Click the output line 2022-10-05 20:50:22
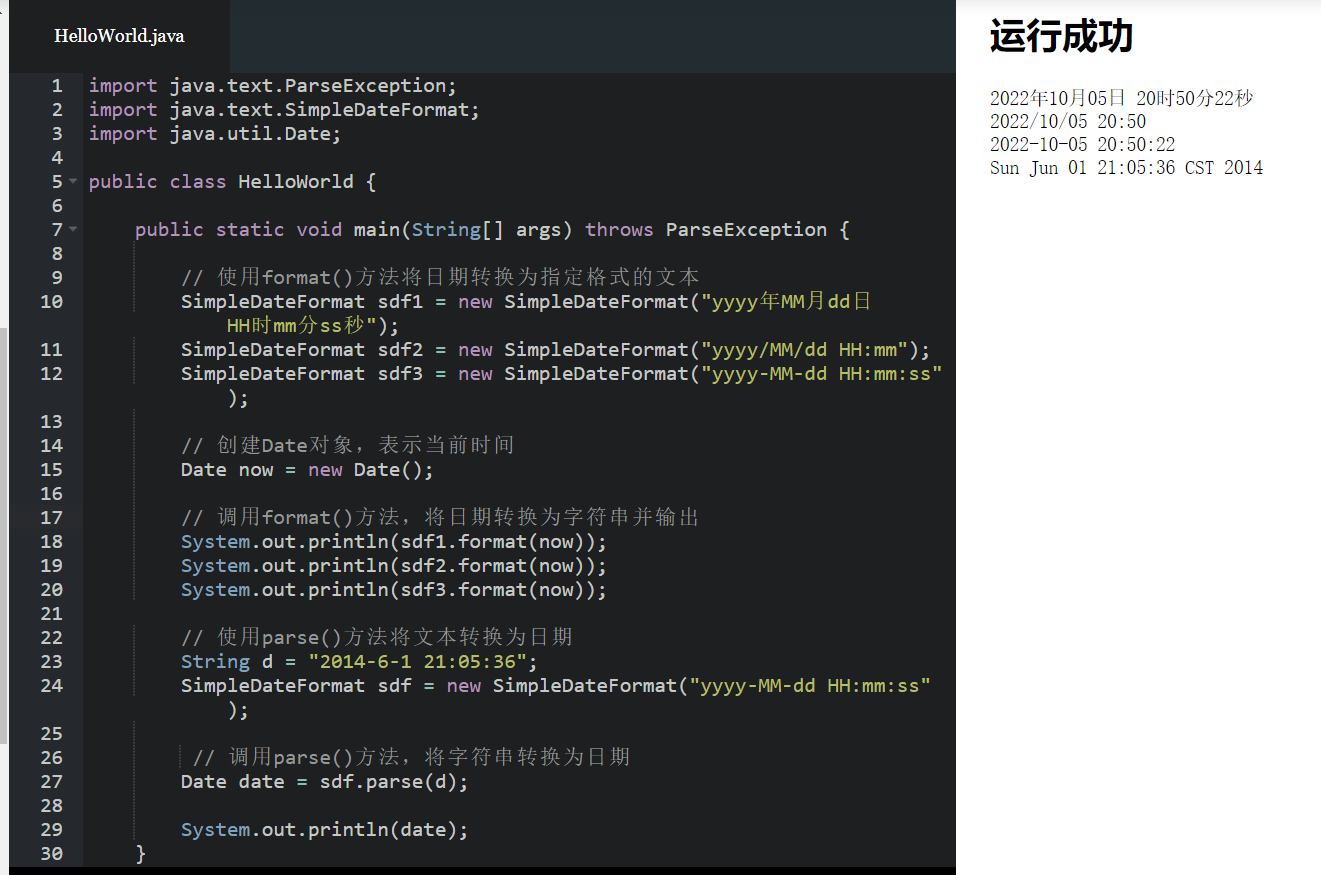Viewport: 1321px width, 875px height. point(1082,145)
